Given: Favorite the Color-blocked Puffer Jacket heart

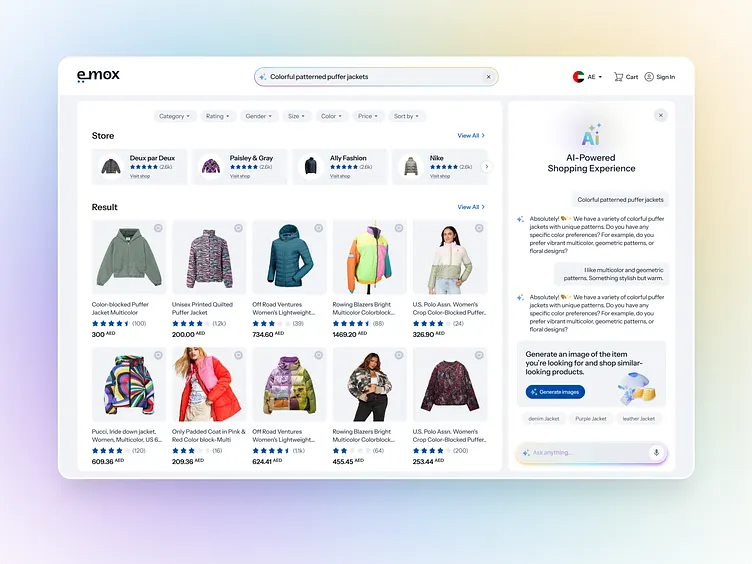Looking at the screenshot, I should pyautogui.click(x=158, y=228).
